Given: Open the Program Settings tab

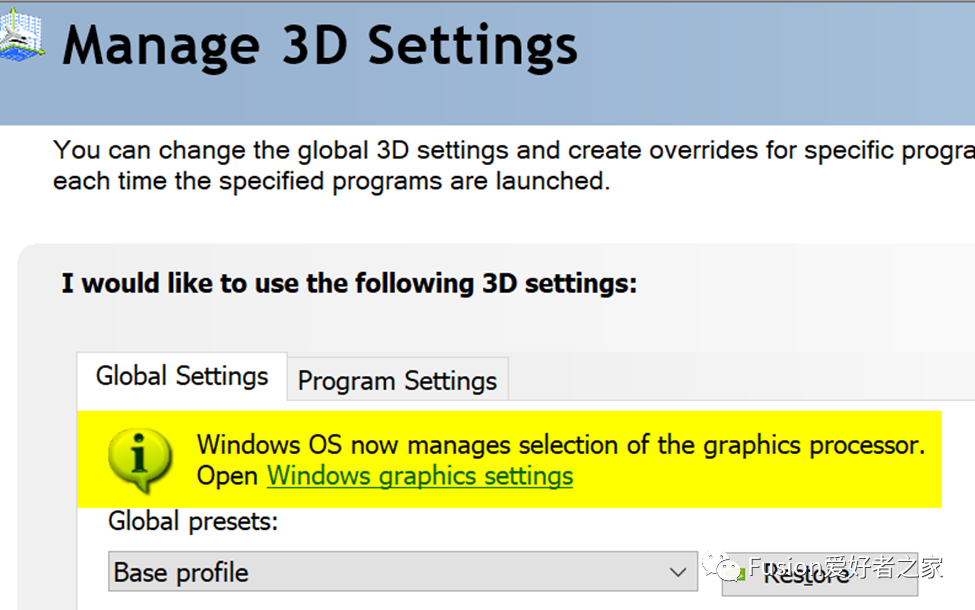Looking at the screenshot, I should pos(397,381).
